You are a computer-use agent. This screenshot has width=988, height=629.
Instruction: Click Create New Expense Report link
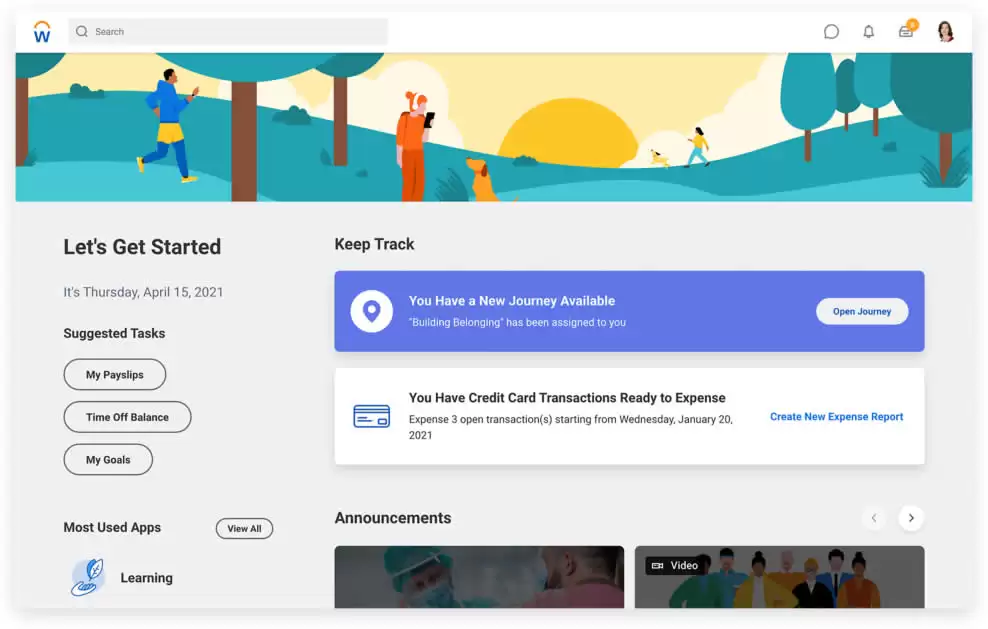[x=836, y=417]
